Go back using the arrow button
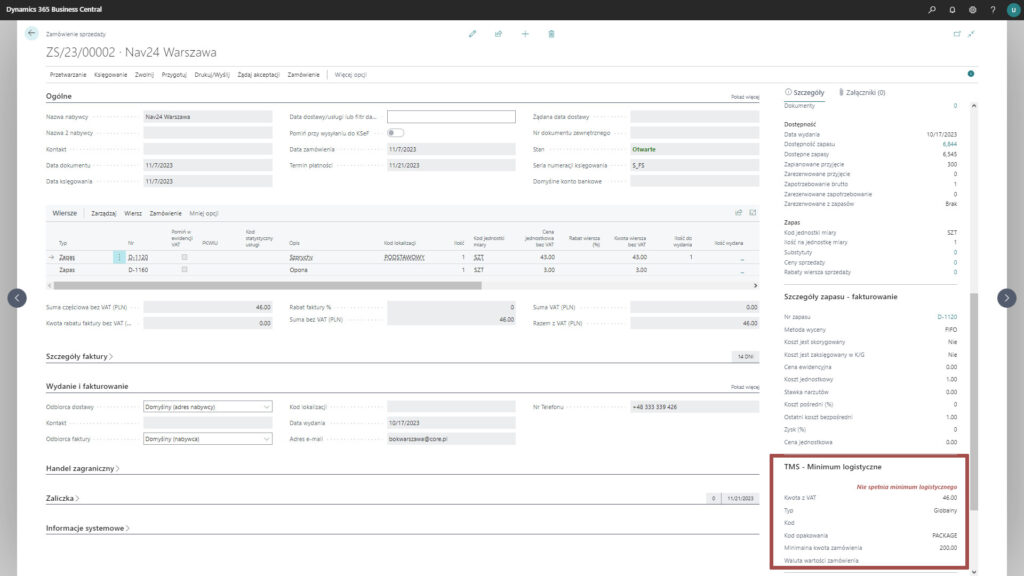 pyautogui.click(x=31, y=33)
